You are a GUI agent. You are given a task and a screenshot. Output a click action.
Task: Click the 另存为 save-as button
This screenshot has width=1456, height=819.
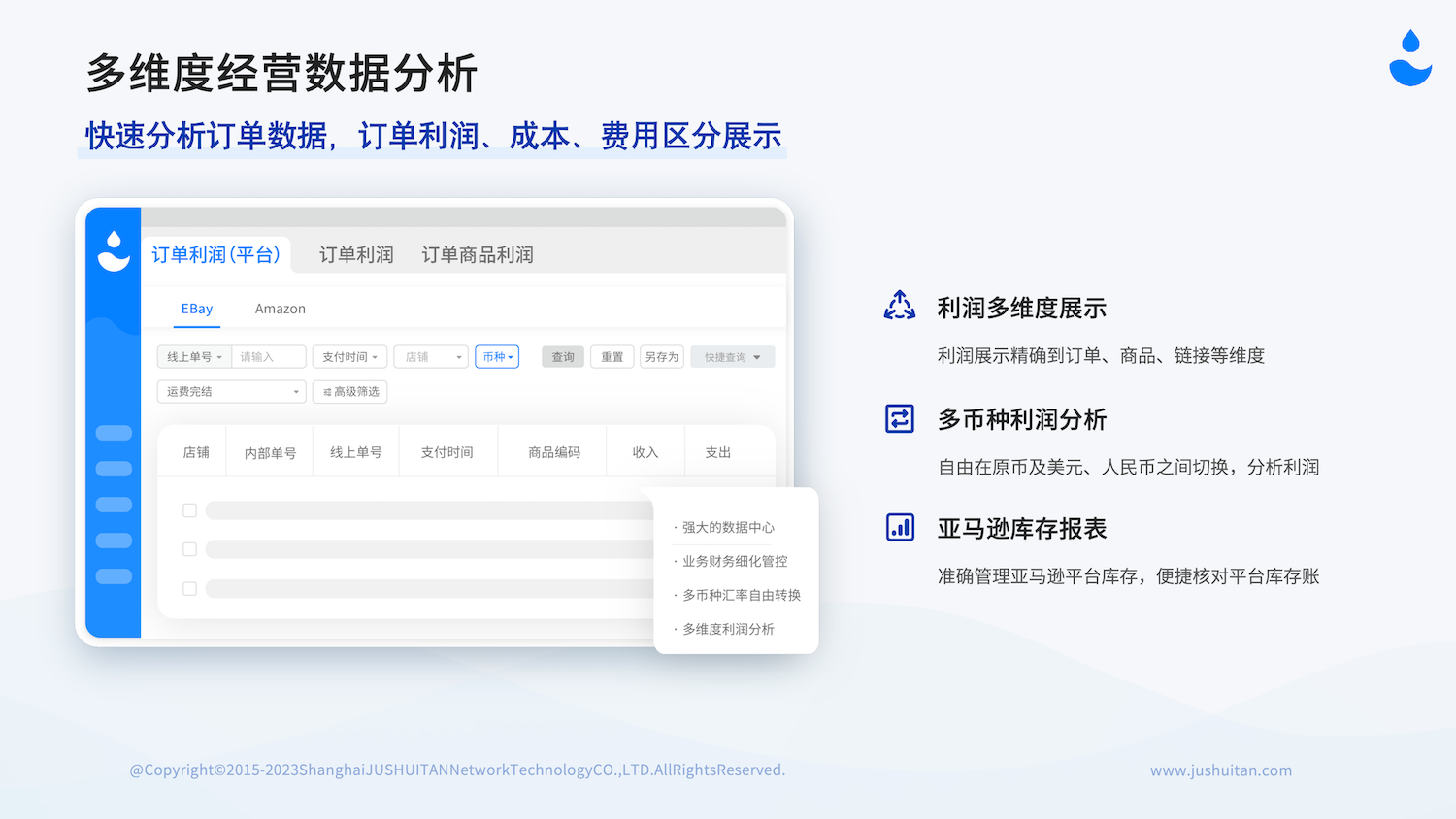coord(662,357)
